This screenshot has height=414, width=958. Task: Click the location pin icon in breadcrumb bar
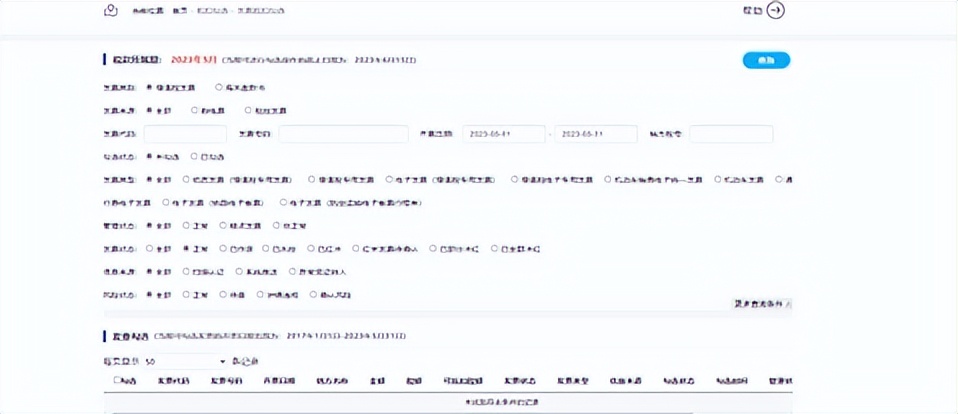111,10
